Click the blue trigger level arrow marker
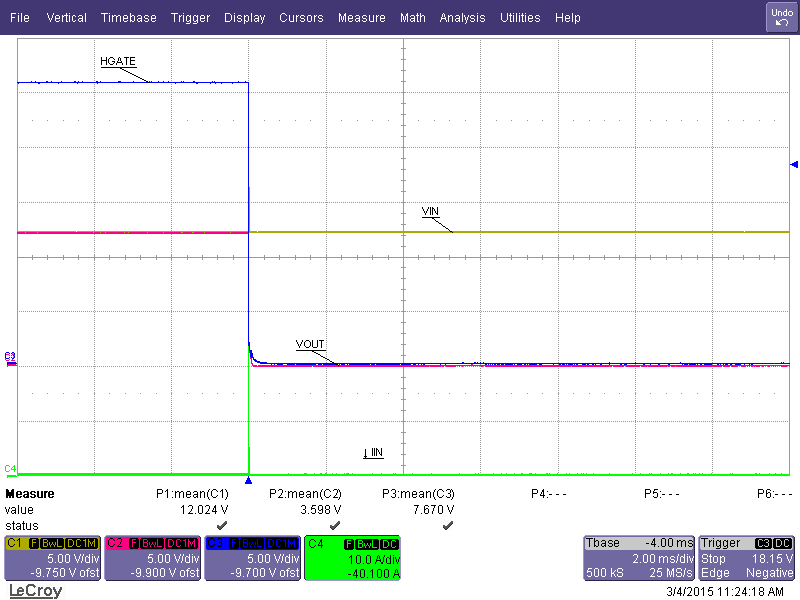 click(x=794, y=164)
